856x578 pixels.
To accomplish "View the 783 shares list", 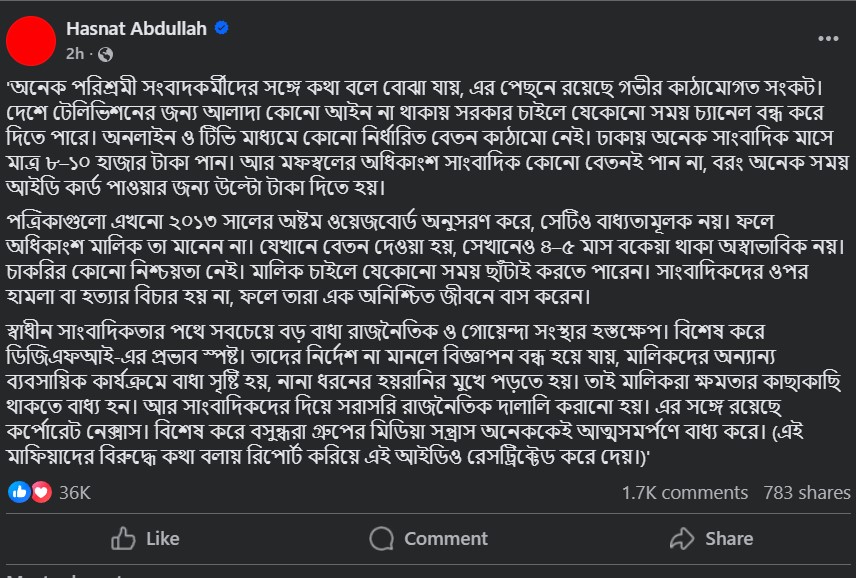I will (x=807, y=492).
